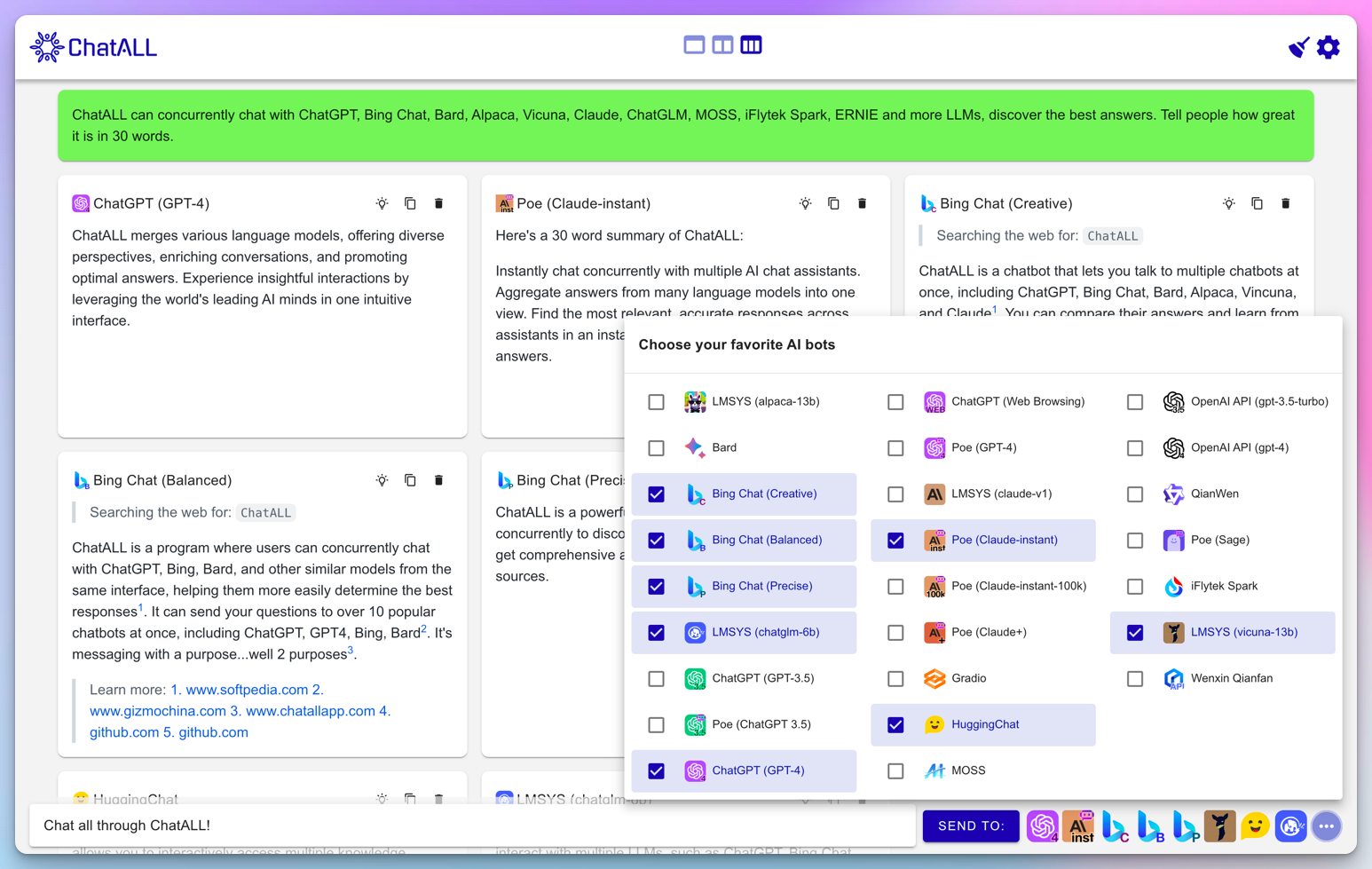
Task: Uncheck LMSYS (chatglm-6b)
Action: pyautogui.click(x=656, y=633)
